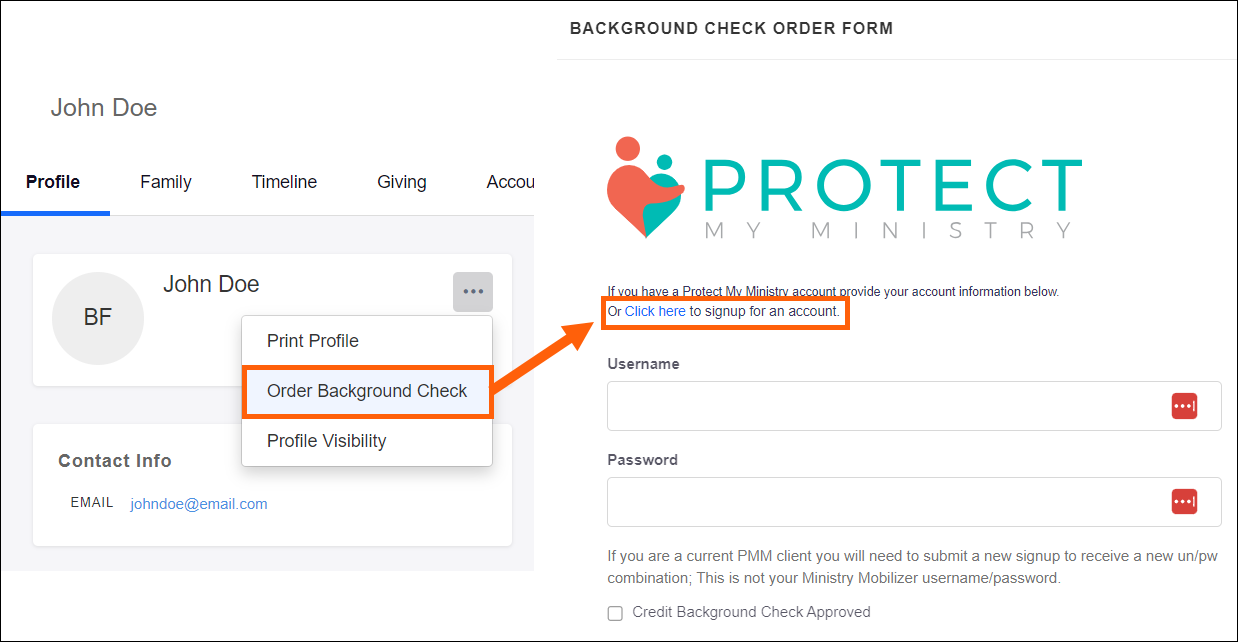Viewport: 1238px width, 642px height.
Task: Open the Family tab
Action: (166, 182)
